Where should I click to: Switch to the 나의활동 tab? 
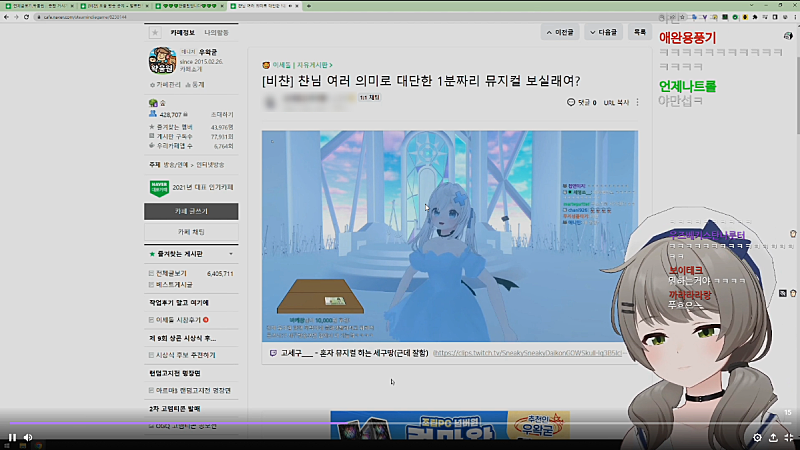coord(216,33)
